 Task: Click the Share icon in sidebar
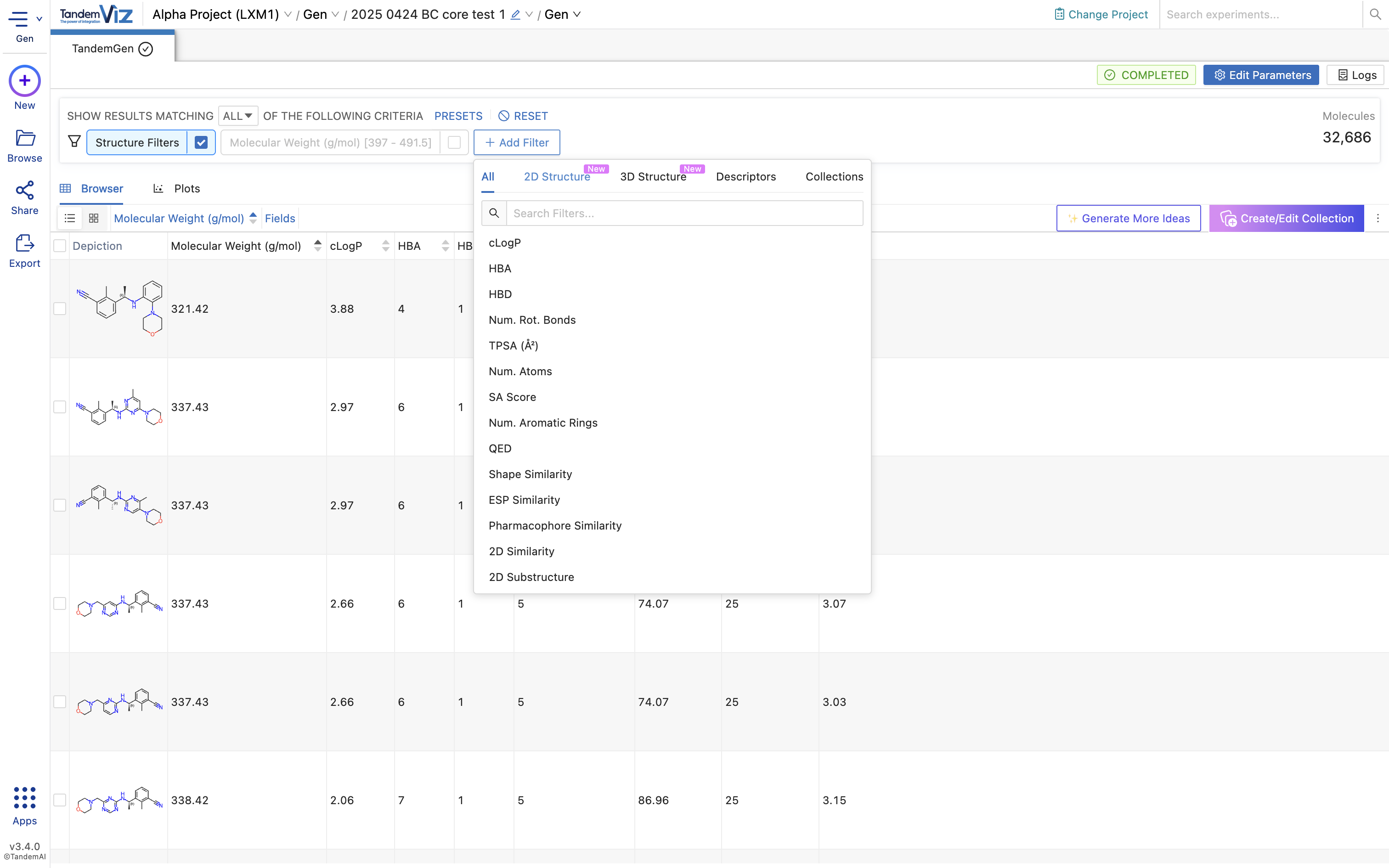pyautogui.click(x=25, y=191)
